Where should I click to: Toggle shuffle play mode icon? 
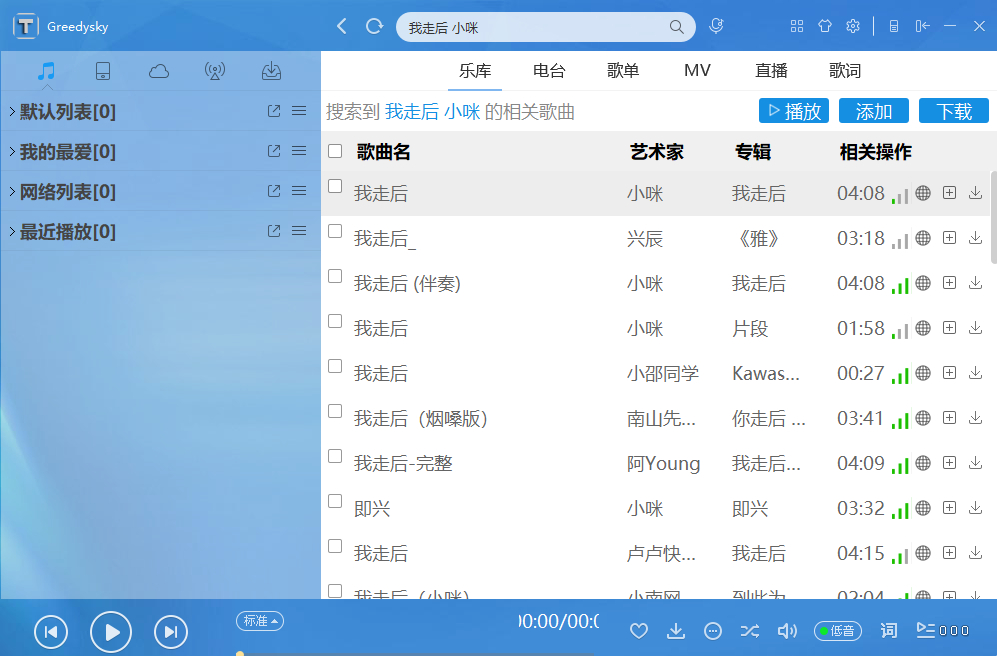750,631
